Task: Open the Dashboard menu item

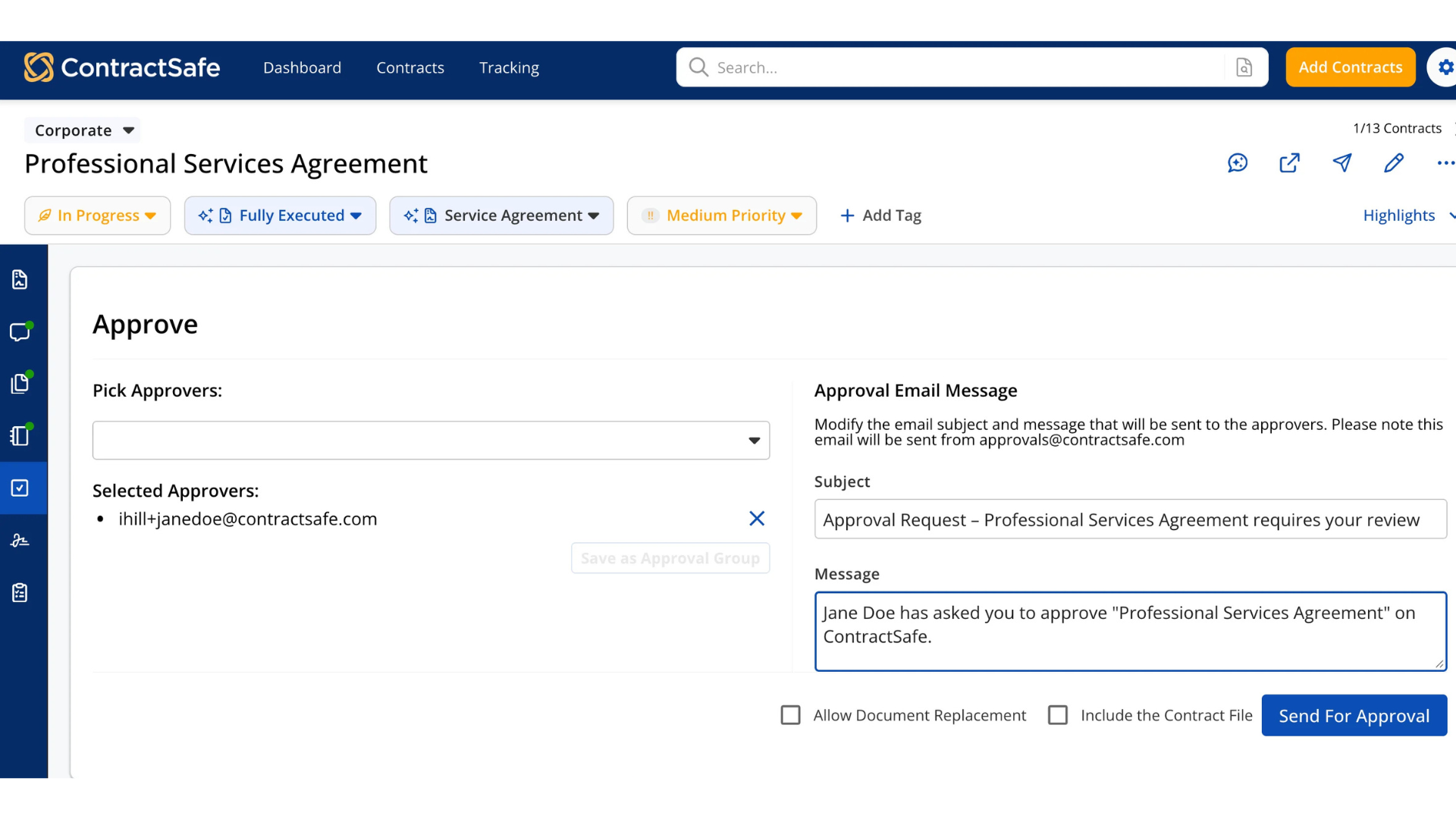Action: pyautogui.click(x=302, y=67)
